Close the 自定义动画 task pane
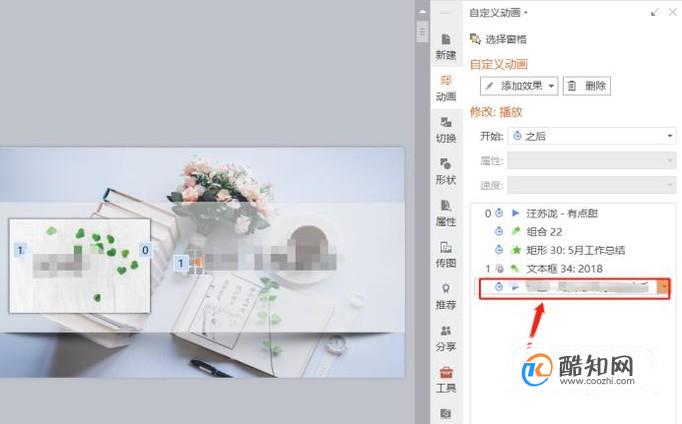The height and width of the screenshot is (424, 682). pos(672,12)
